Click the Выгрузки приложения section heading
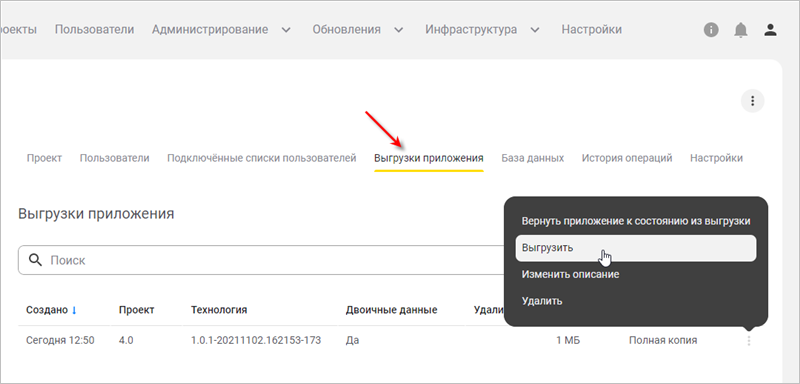 (96, 214)
